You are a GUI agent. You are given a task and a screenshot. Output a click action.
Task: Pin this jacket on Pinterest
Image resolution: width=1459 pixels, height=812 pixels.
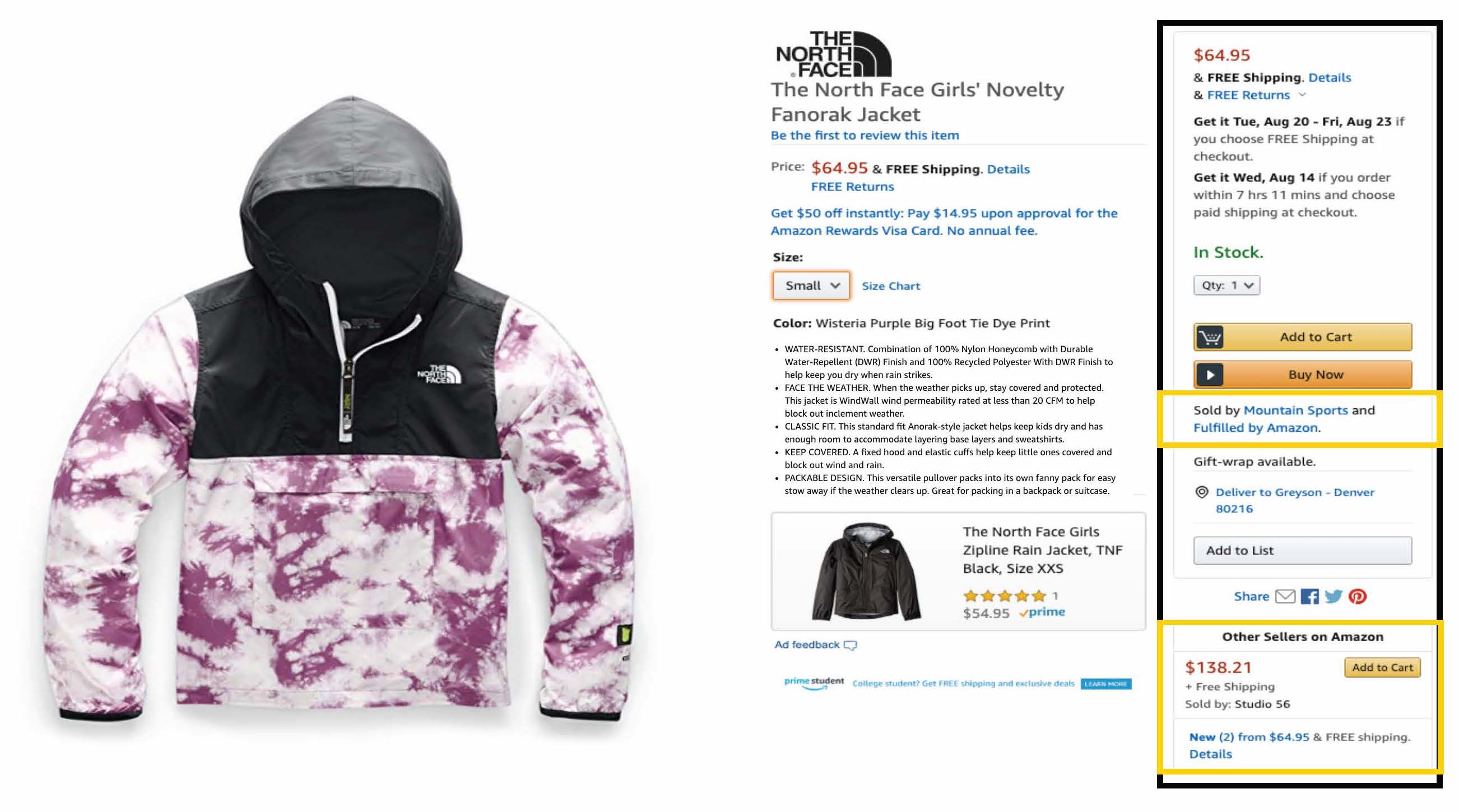1358,596
